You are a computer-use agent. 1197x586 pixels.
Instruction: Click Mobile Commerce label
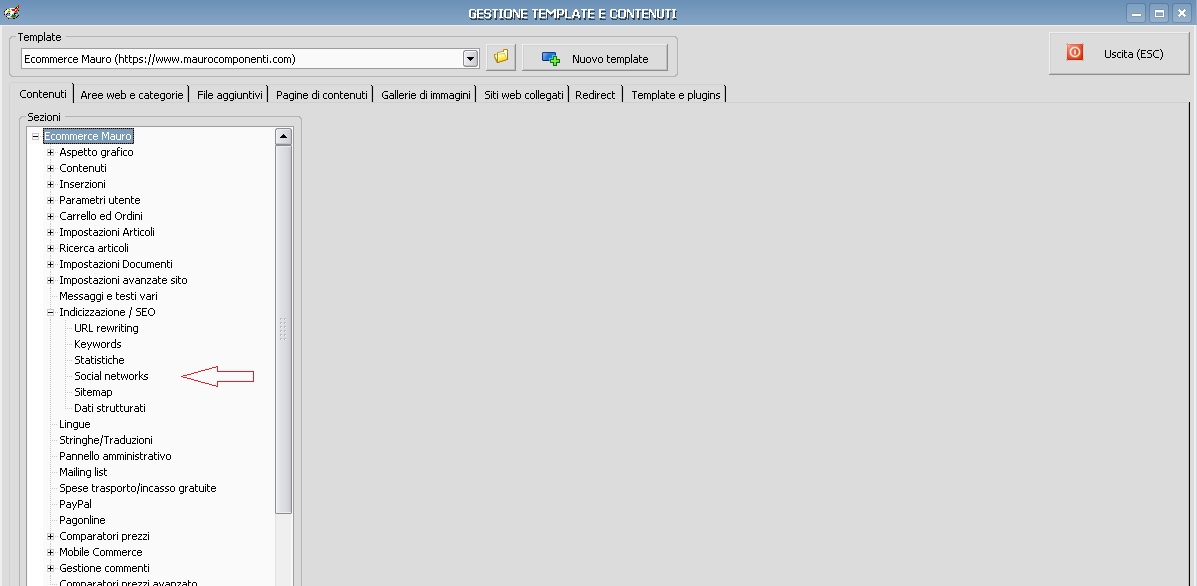[x=101, y=552]
